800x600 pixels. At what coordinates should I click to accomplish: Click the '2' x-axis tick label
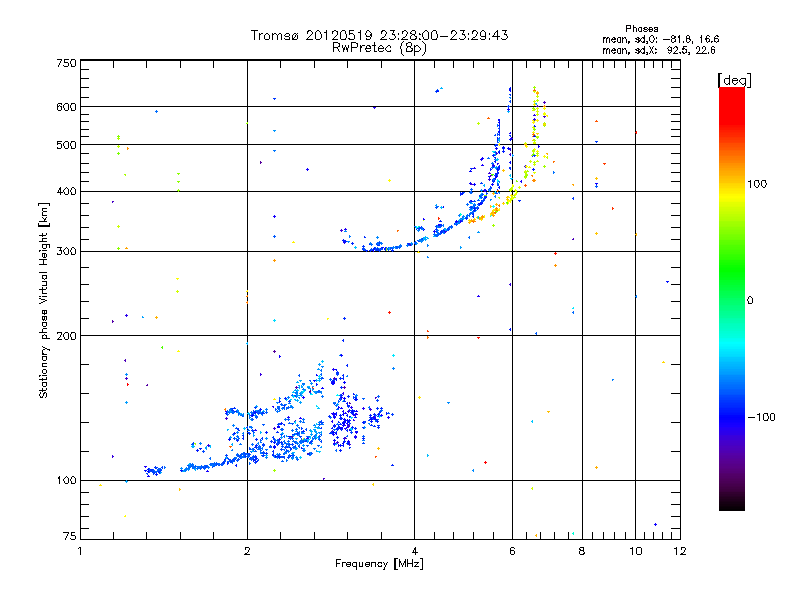(247, 551)
